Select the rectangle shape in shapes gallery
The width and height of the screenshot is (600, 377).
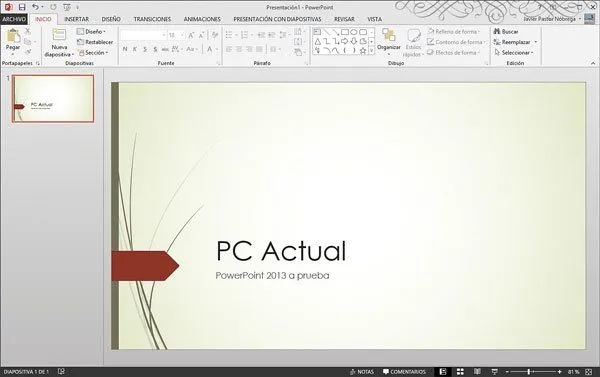[x=344, y=32]
